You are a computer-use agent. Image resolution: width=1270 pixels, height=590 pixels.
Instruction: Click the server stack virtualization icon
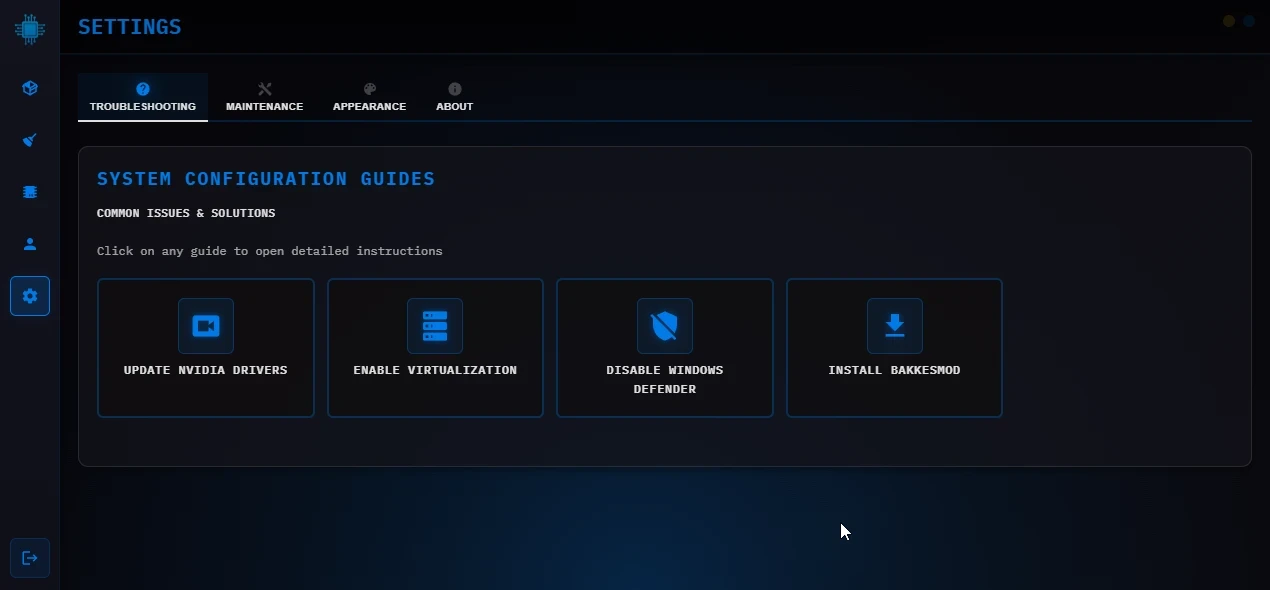pos(435,326)
